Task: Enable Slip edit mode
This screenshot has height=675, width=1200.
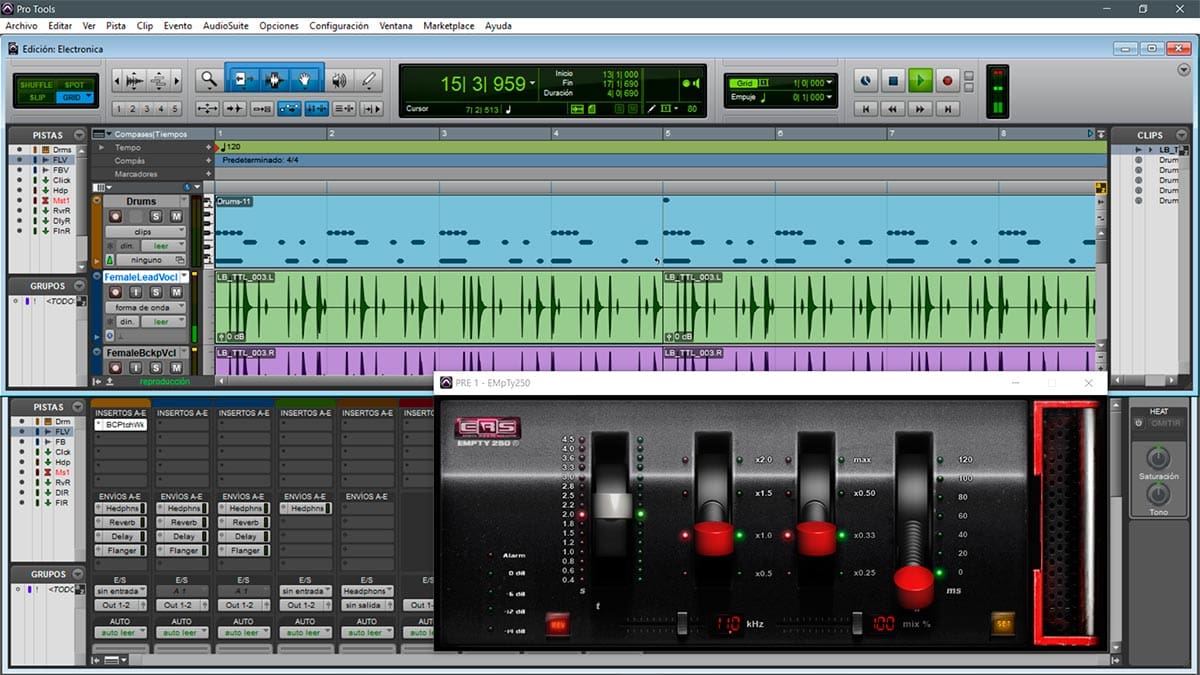Action: point(35,97)
